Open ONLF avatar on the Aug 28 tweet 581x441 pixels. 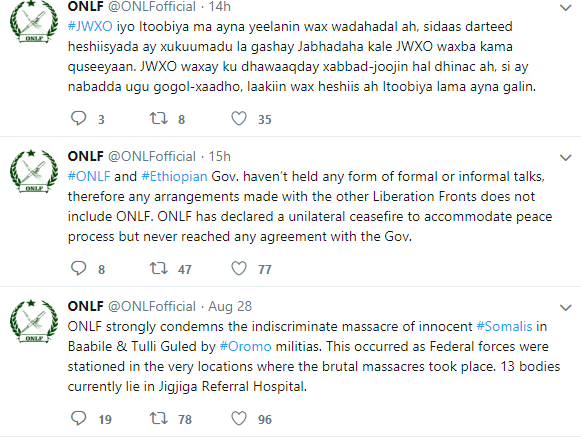click(33, 321)
